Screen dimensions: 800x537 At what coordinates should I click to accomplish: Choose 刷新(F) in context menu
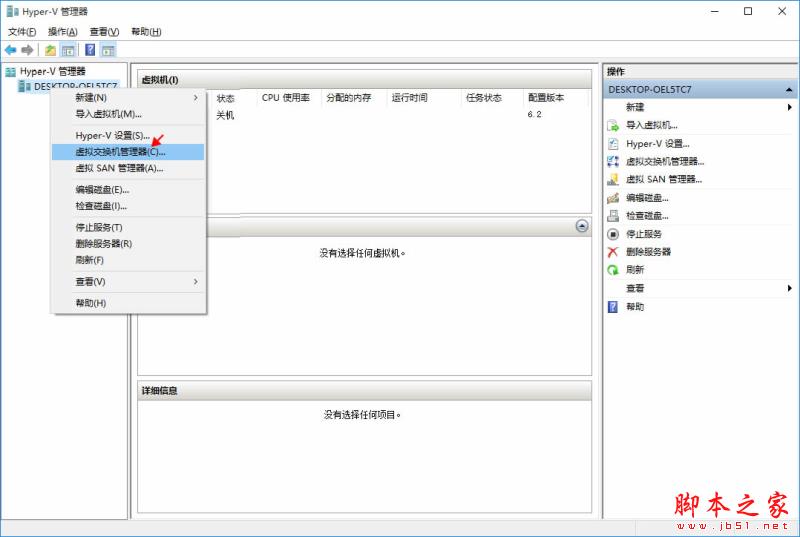[x=128, y=260]
